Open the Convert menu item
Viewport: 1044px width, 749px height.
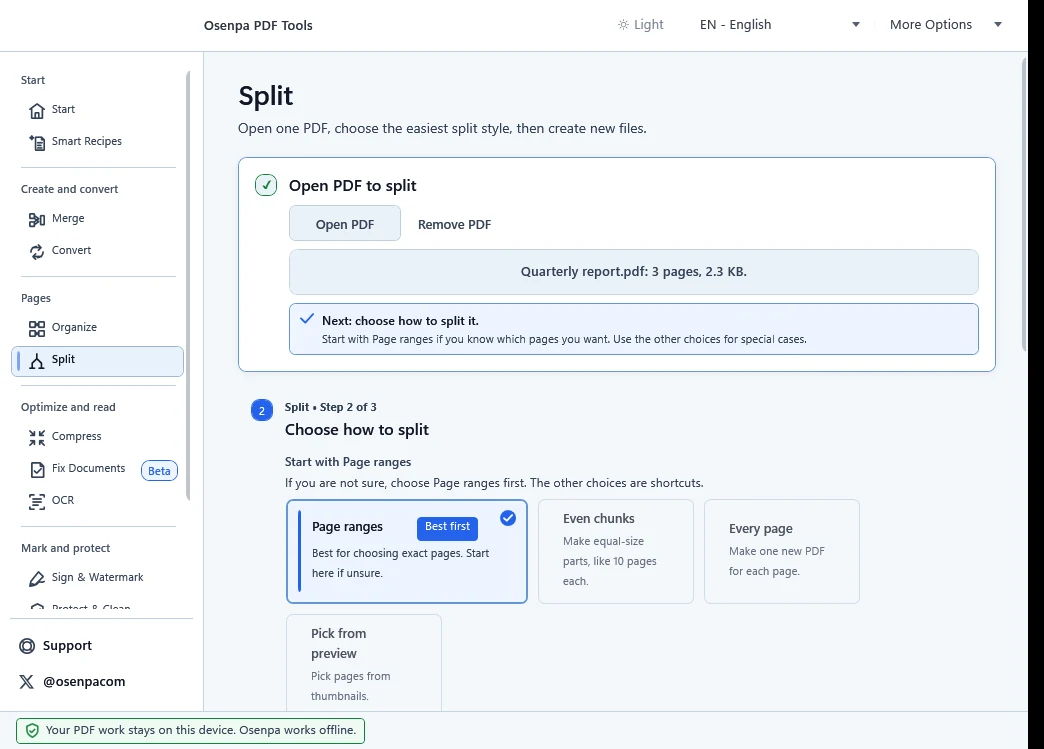coord(97,250)
